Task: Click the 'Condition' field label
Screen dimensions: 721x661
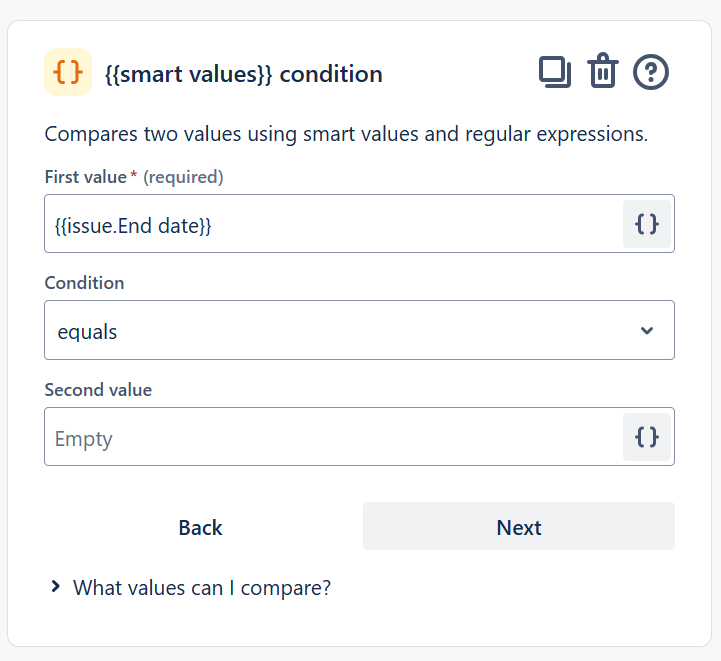Action: (x=84, y=283)
